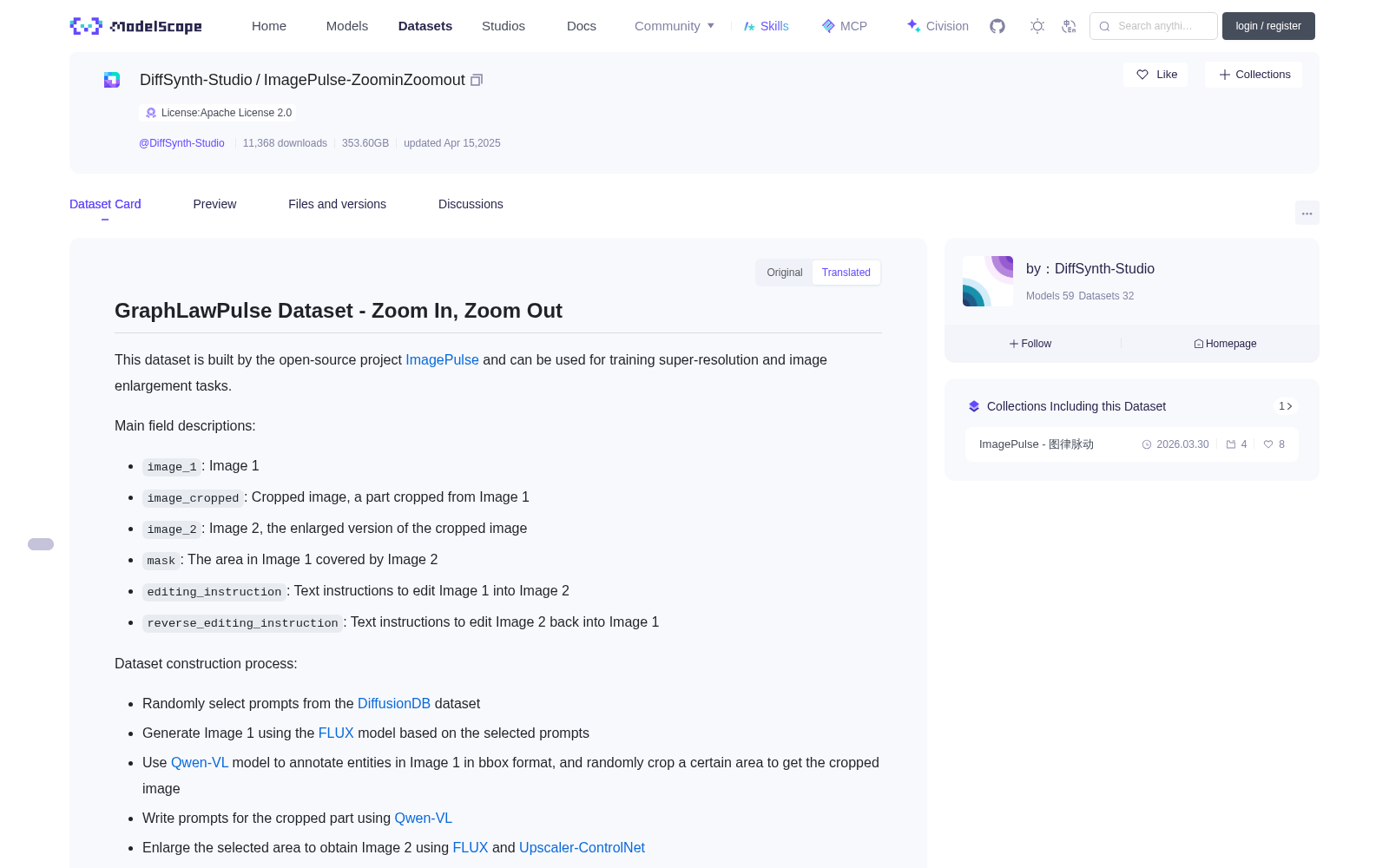The width and height of the screenshot is (1389, 868).
Task: Open the DiffSynth-Studio Homepage
Action: pyautogui.click(x=1225, y=344)
